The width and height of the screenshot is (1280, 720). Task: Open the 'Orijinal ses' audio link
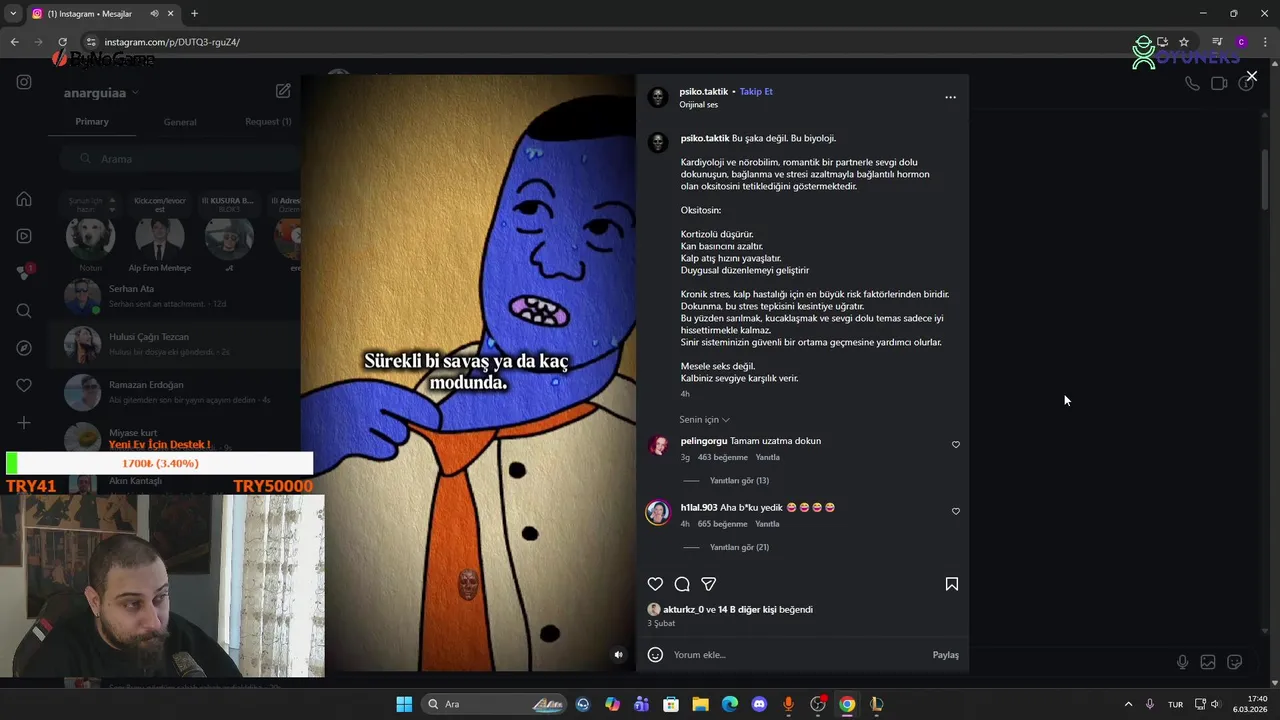(698, 105)
